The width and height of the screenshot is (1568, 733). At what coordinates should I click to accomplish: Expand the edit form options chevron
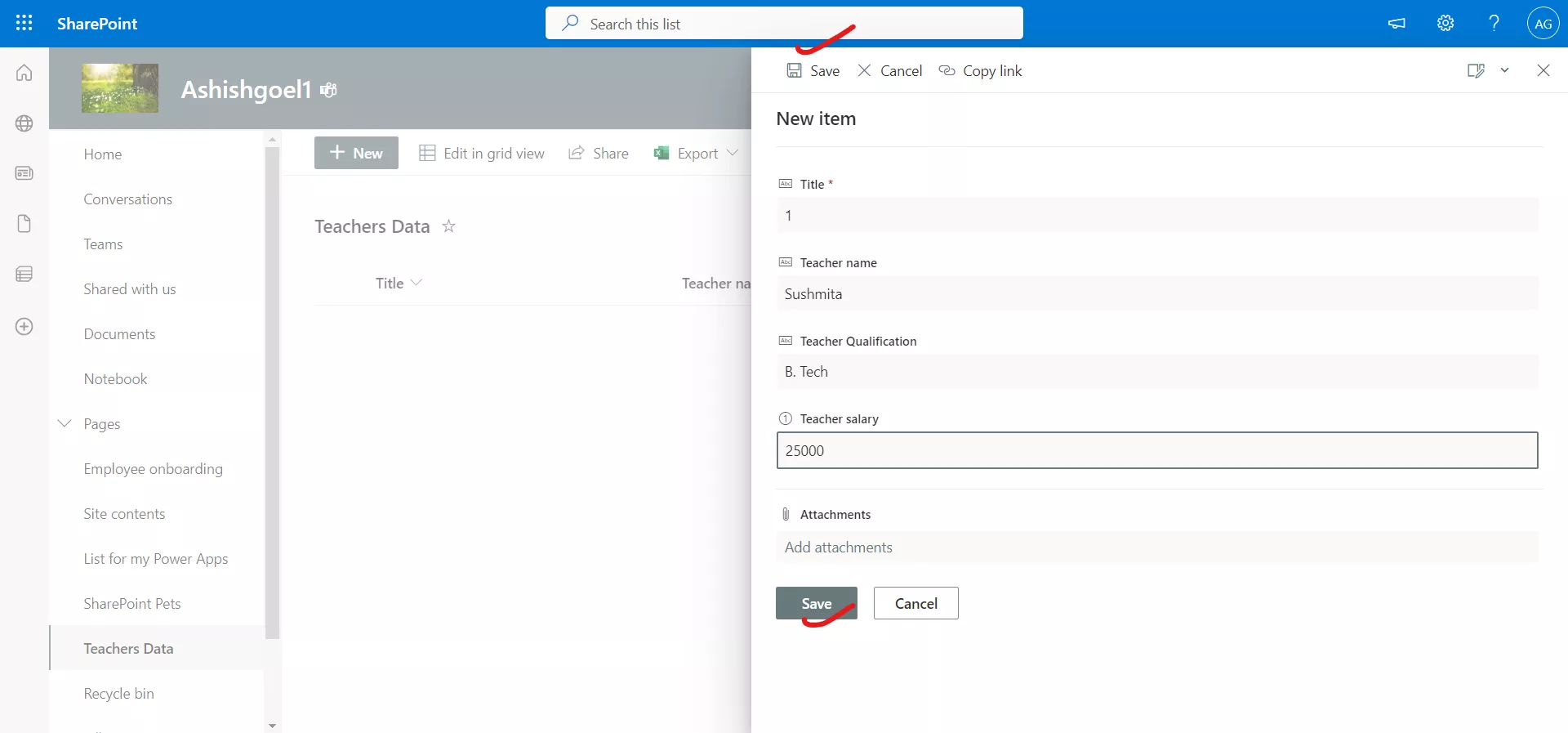(x=1504, y=70)
